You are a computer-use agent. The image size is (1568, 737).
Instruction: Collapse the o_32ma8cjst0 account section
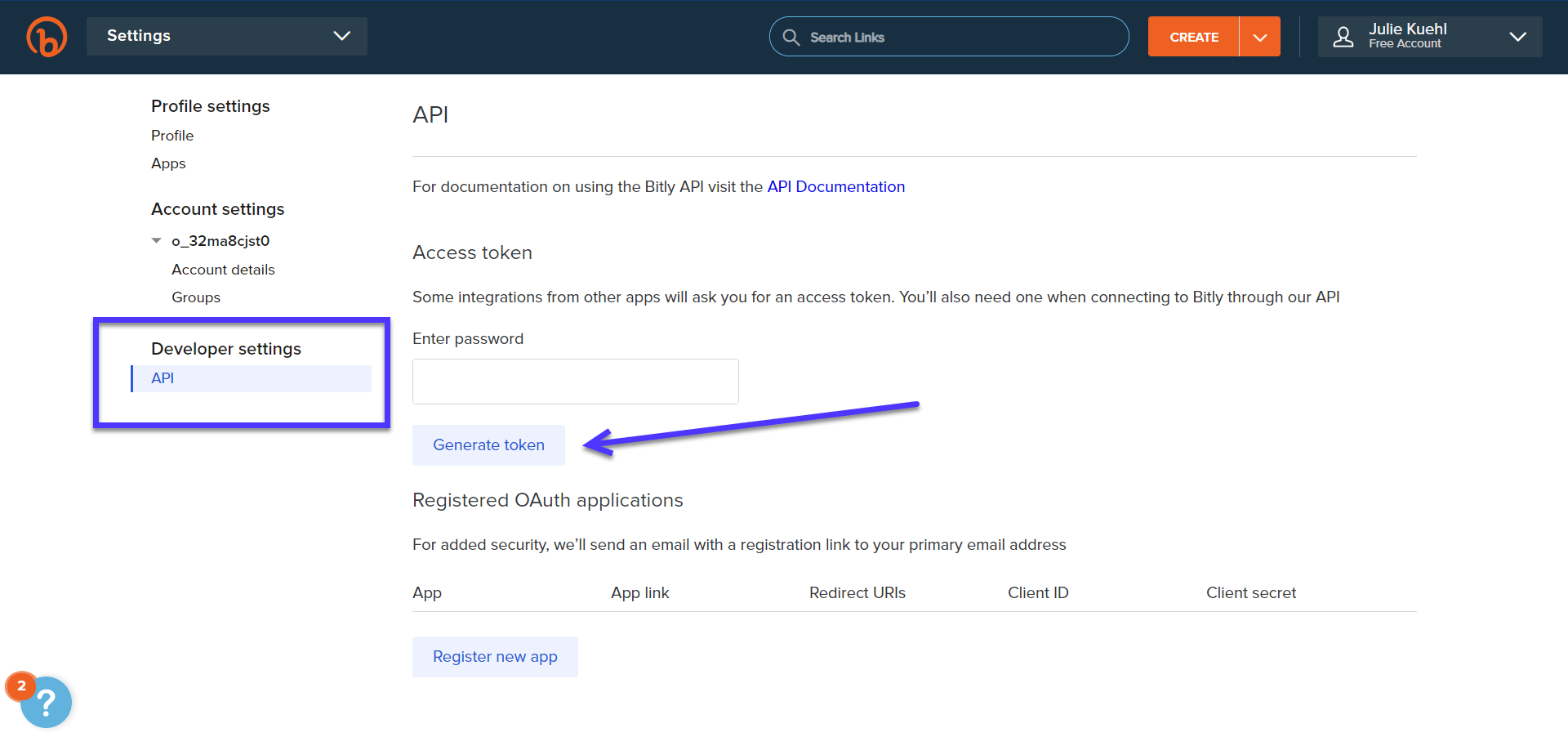(156, 240)
